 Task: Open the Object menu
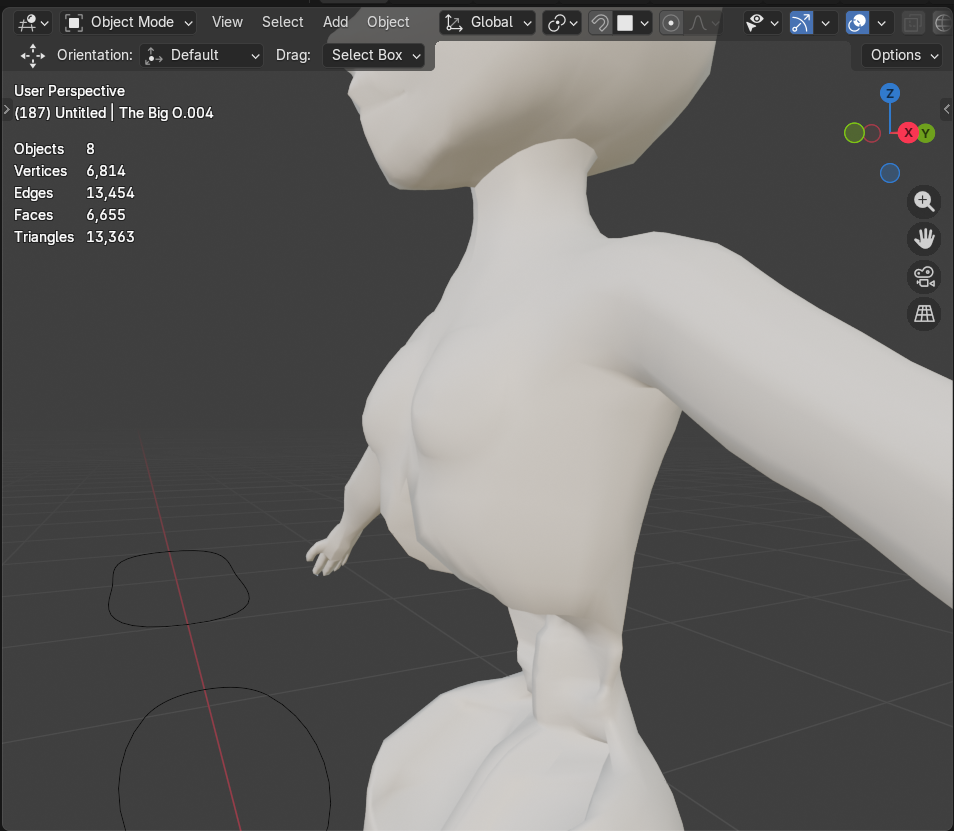coord(388,23)
